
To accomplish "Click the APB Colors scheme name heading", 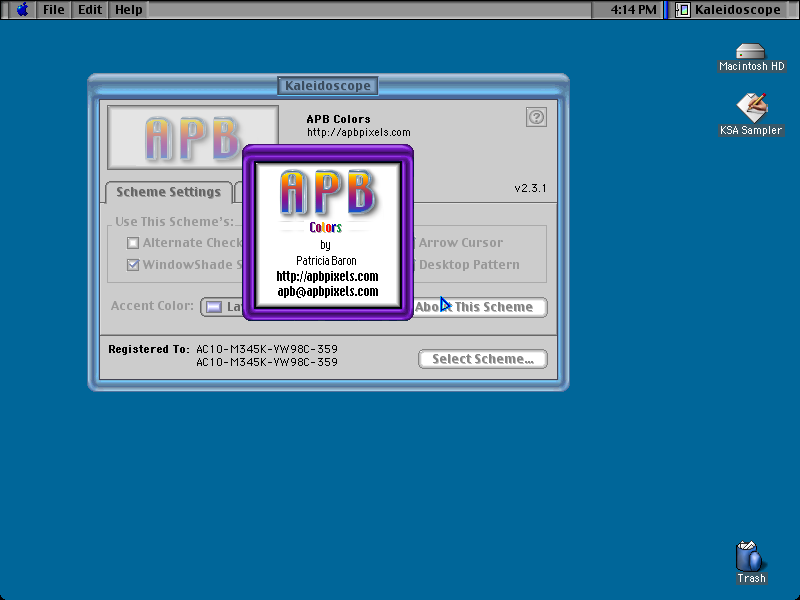I will point(338,119).
